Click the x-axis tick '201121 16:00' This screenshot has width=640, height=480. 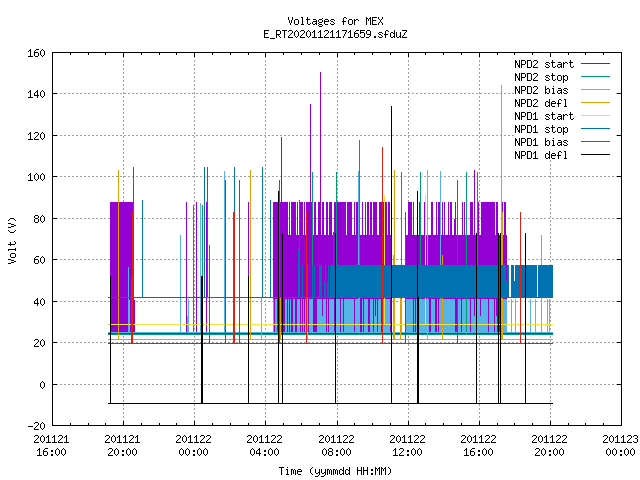coord(51,446)
